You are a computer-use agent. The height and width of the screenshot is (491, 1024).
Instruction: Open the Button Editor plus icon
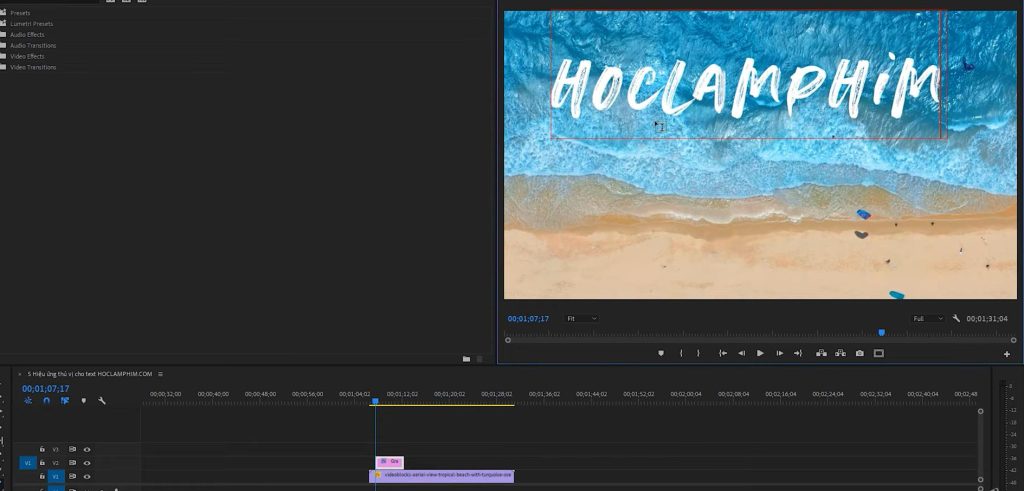pyautogui.click(x=1007, y=354)
